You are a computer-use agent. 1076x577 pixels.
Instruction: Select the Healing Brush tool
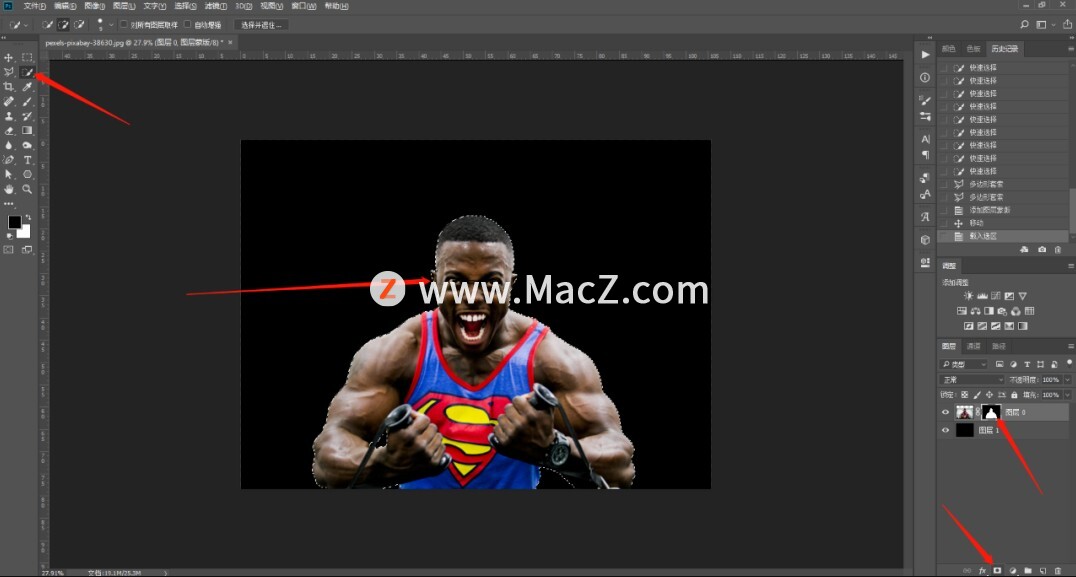tap(9, 102)
